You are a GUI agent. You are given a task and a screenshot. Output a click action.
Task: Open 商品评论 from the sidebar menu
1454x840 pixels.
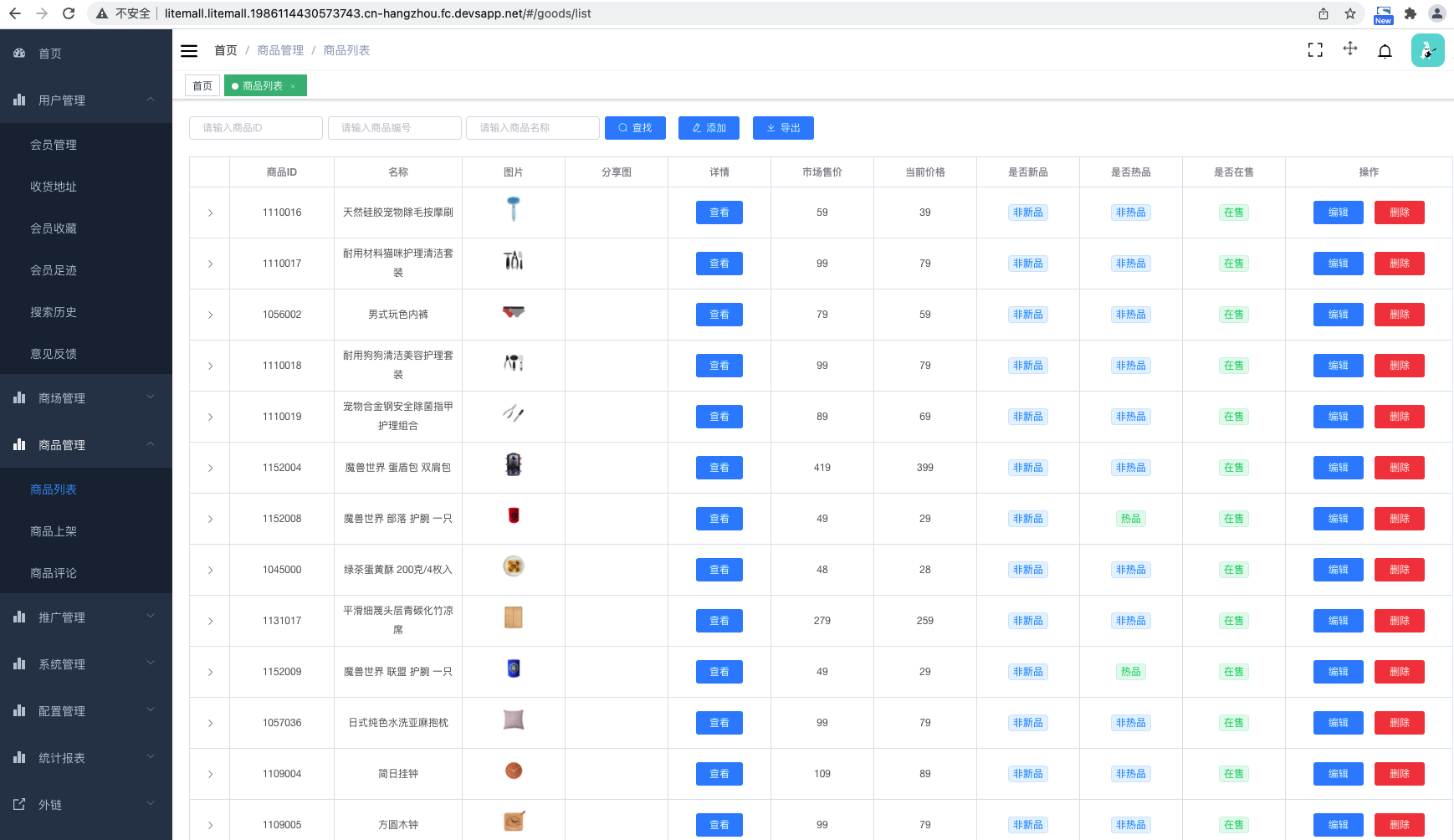pyautogui.click(x=54, y=572)
